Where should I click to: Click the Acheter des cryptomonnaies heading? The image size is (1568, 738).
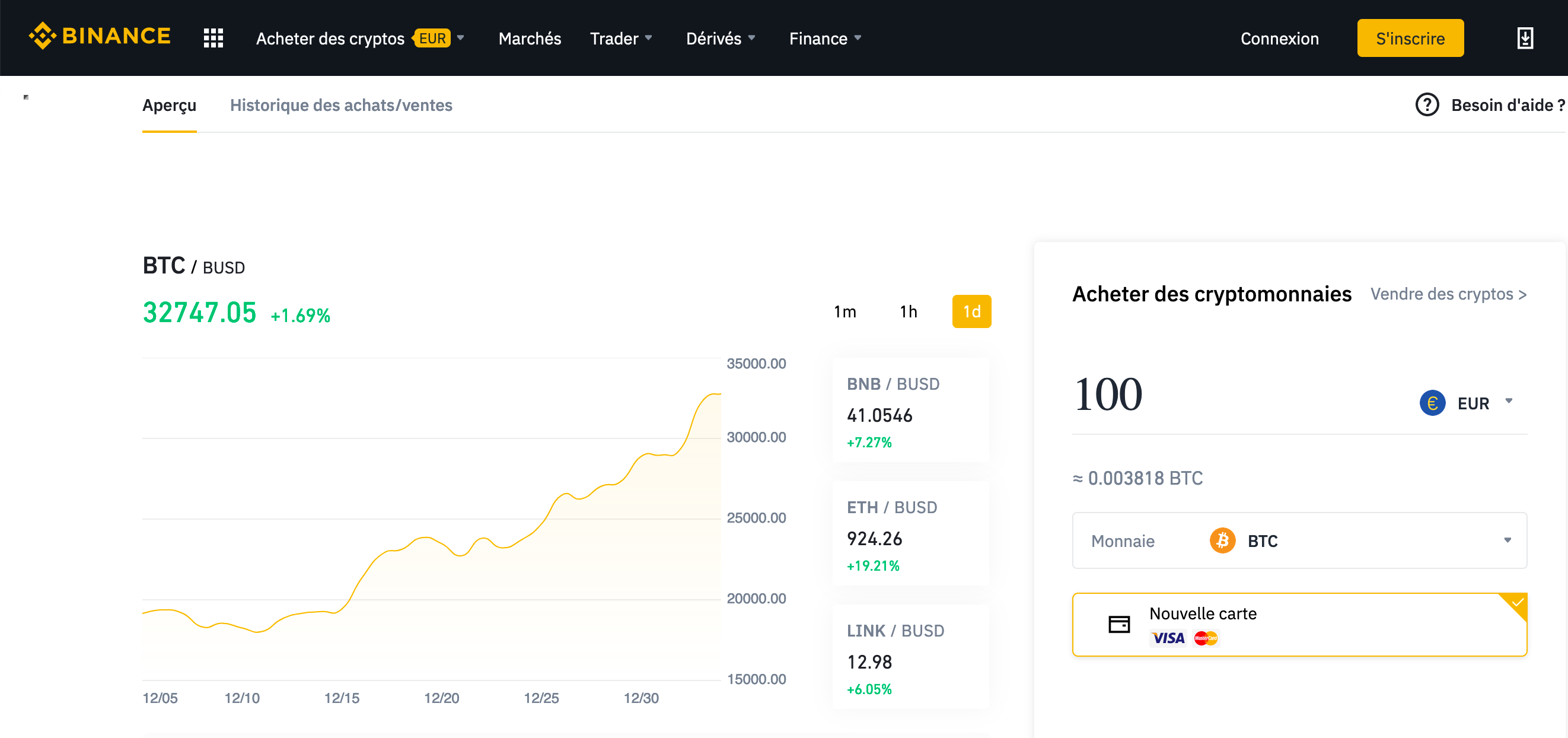tap(1212, 294)
